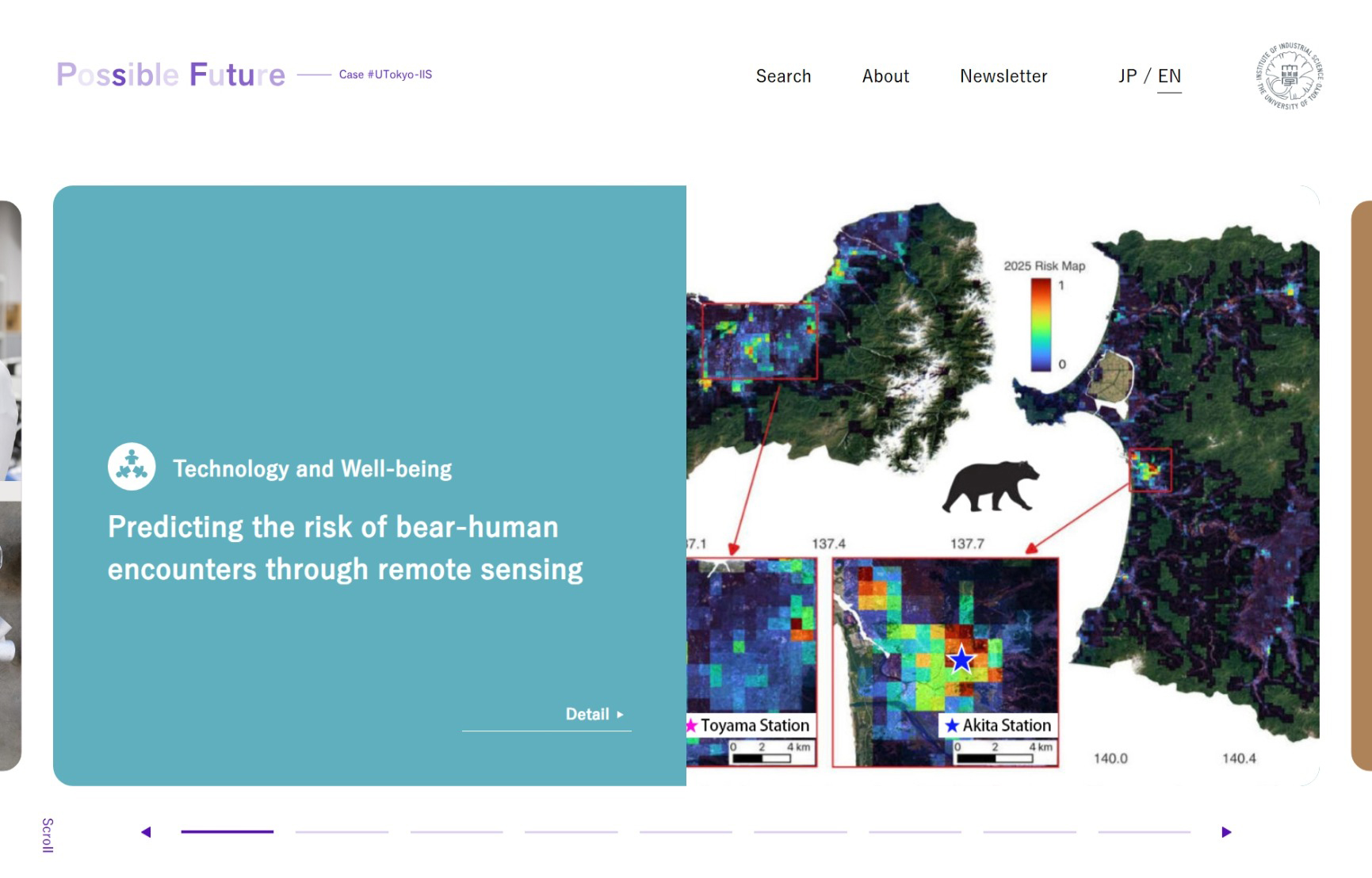Click the Case #UTokyo-IIS tagline
The height and width of the screenshot is (878, 1372).
(385, 74)
